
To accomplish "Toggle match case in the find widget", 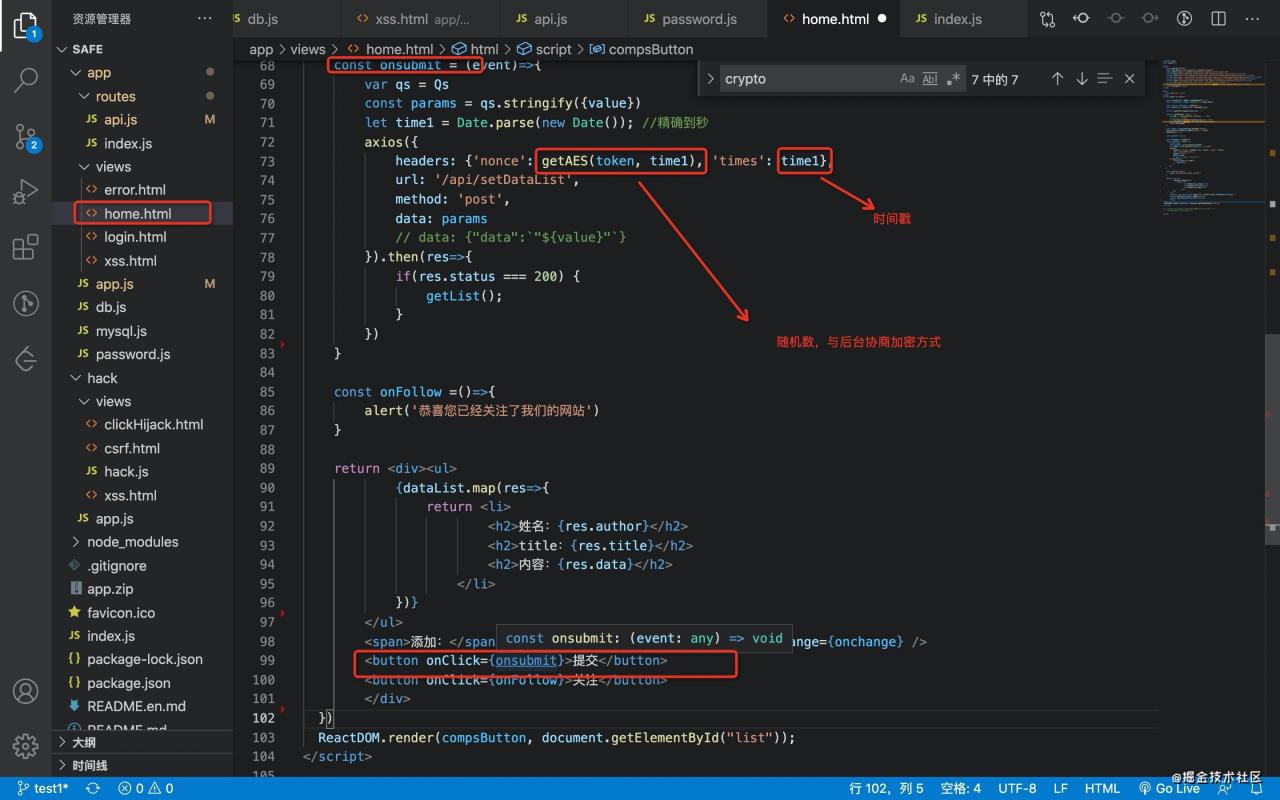I will click(906, 78).
